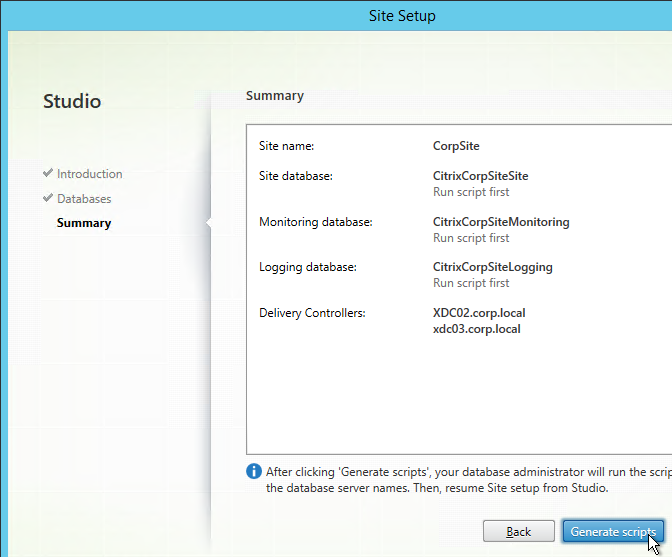Viewport: 672px width, 557px height.
Task: Select the CitrixCorpSiteMonitoring database name
Action: point(501,222)
